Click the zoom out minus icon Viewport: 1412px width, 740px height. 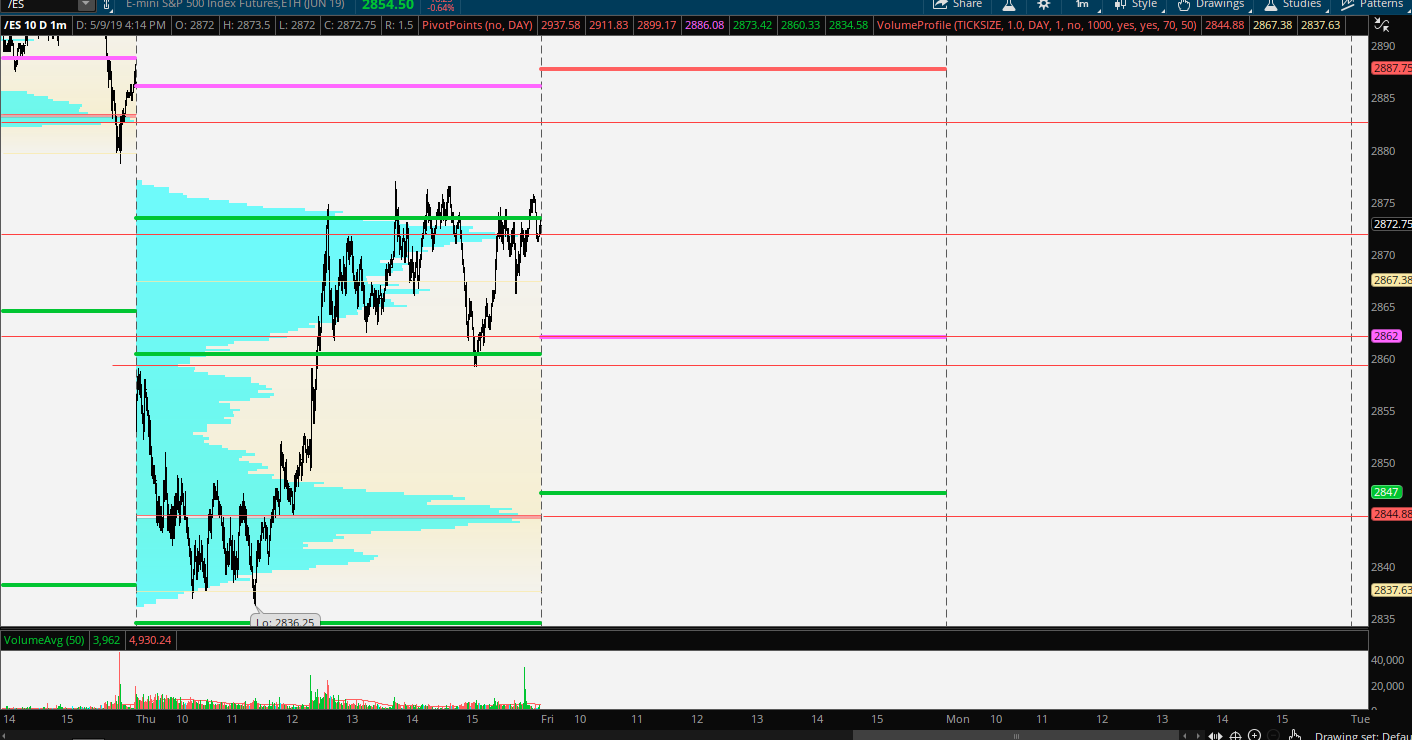(1274, 736)
